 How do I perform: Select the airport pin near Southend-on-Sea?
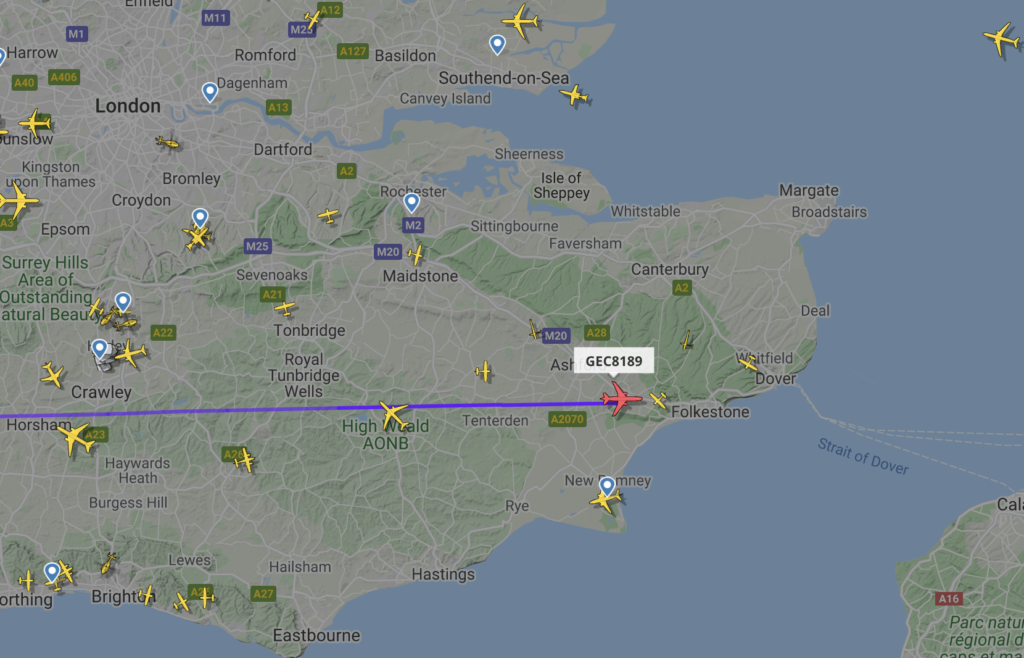[497, 45]
